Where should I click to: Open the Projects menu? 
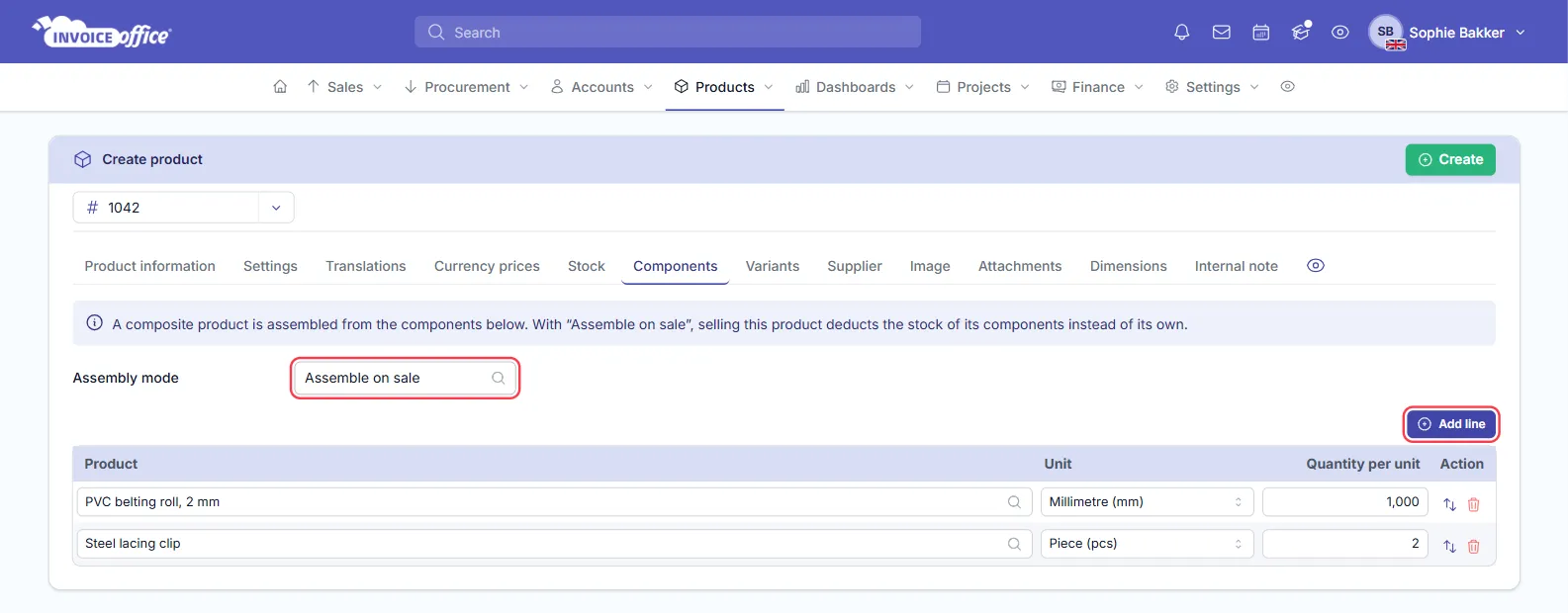[x=983, y=87]
